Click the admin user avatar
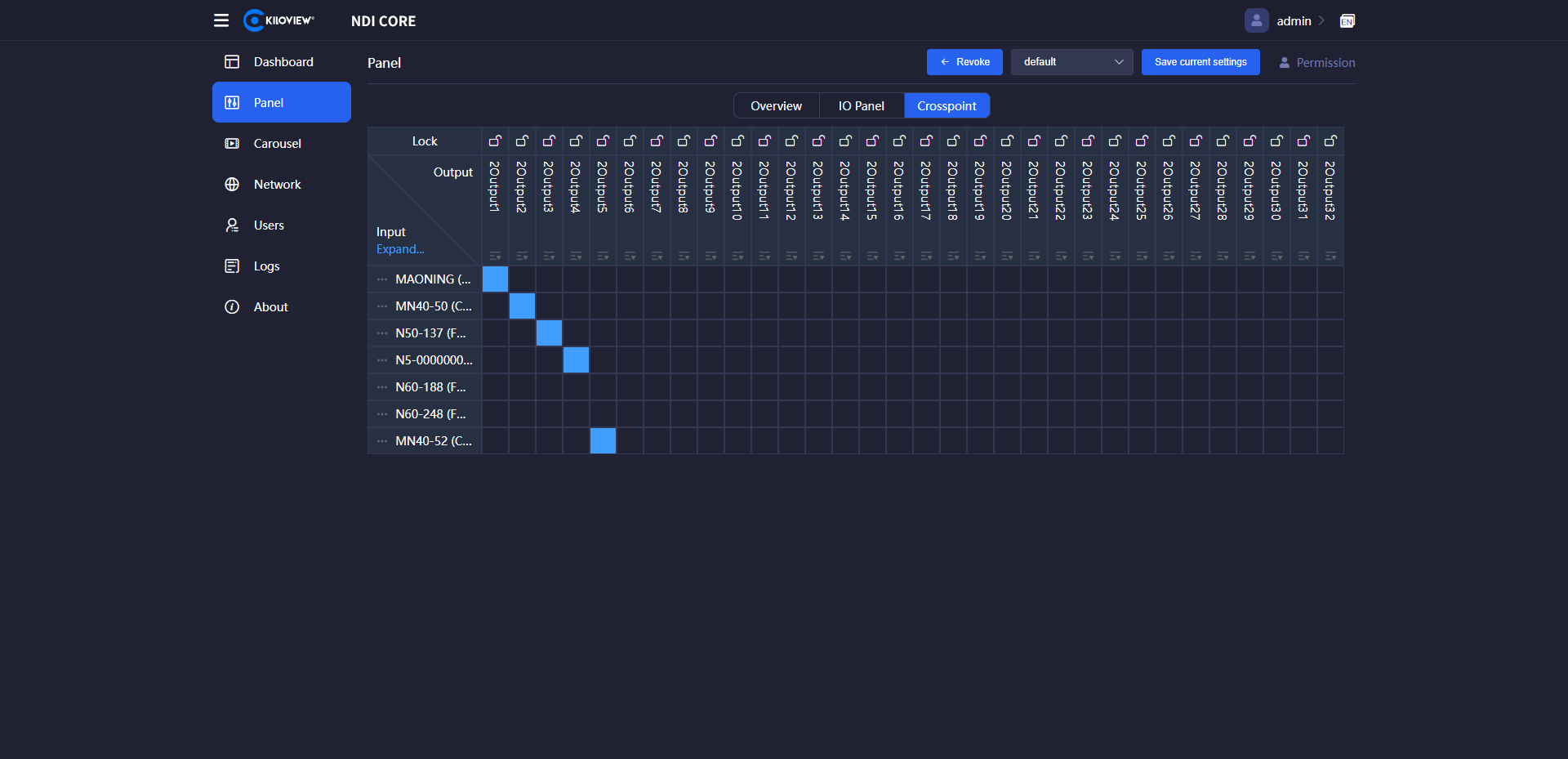The width and height of the screenshot is (1568, 759). [x=1256, y=20]
